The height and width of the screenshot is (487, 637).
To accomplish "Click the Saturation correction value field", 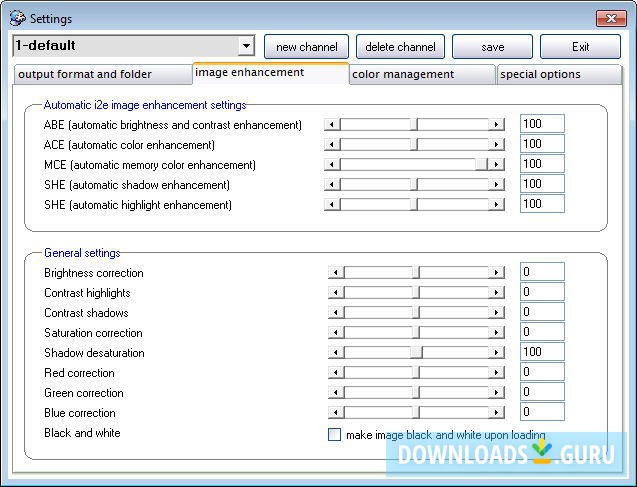I will (542, 331).
